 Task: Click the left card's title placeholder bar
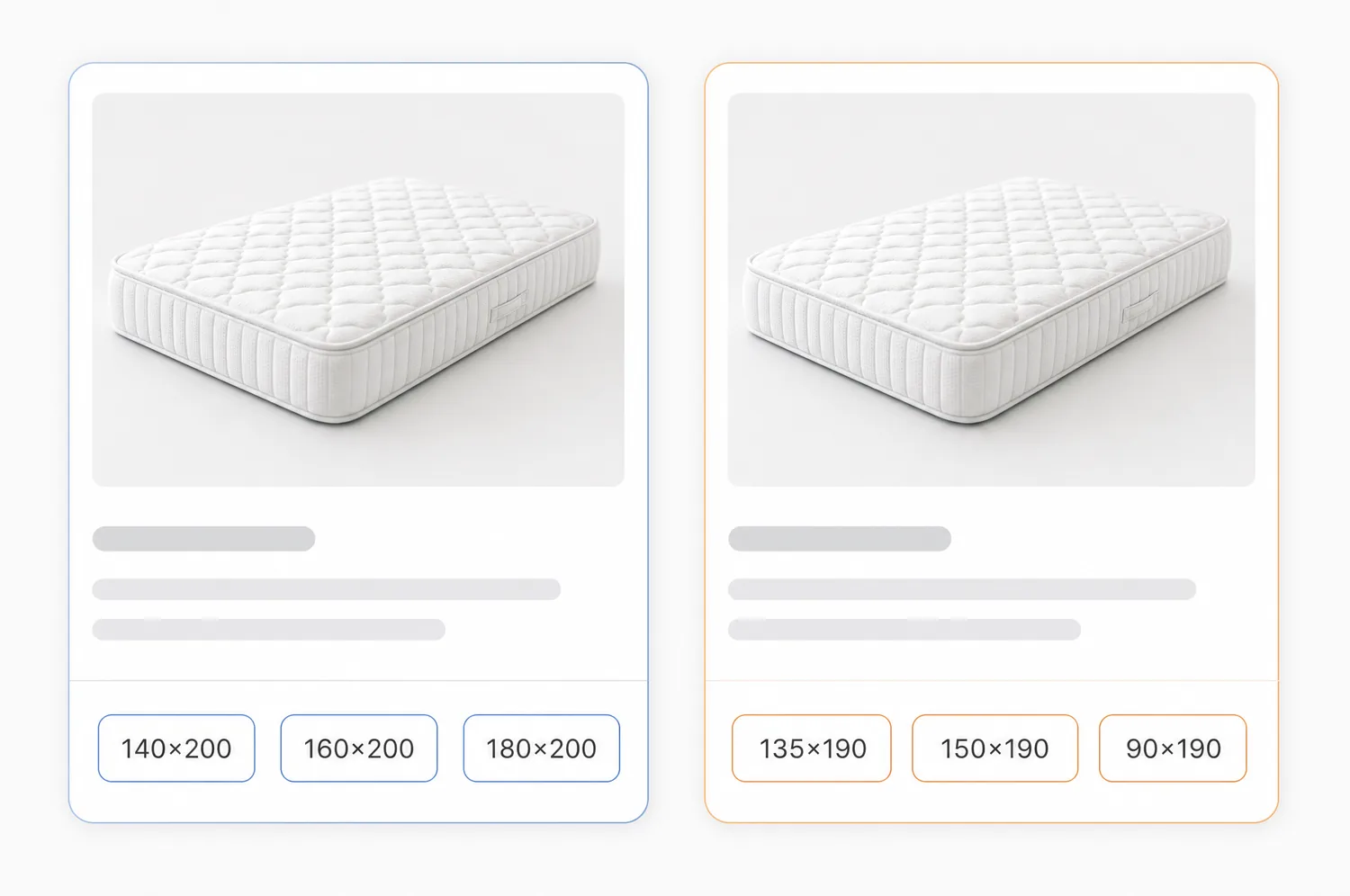pos(203,539)
